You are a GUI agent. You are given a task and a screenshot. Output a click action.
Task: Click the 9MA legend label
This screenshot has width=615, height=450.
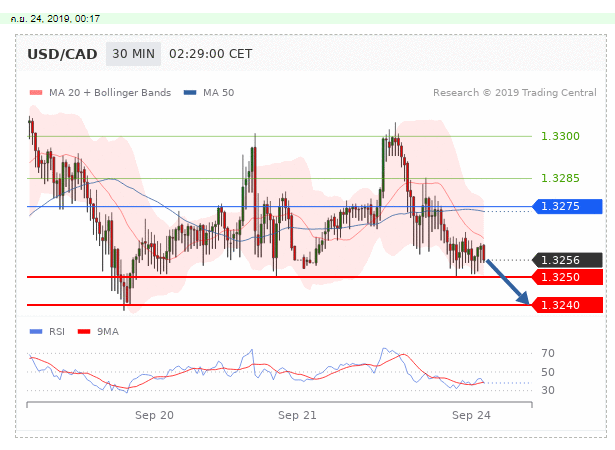pos(108,332)
